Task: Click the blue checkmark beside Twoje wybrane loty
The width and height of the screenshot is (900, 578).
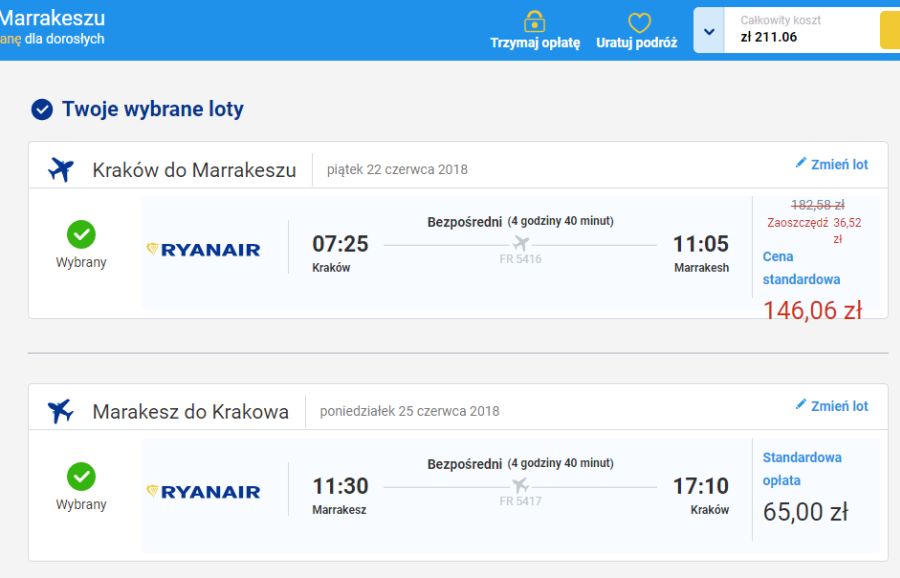Action: click(42, 109)
